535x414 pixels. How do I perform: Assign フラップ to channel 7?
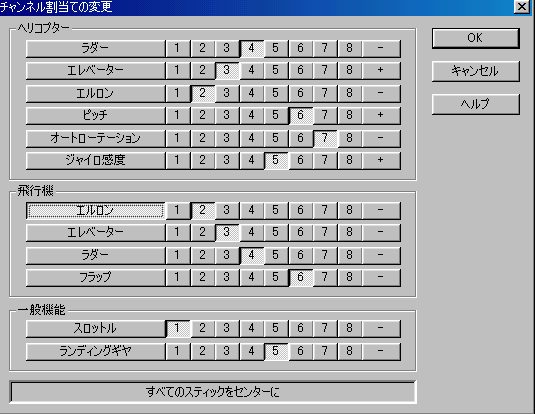(325, 277)
